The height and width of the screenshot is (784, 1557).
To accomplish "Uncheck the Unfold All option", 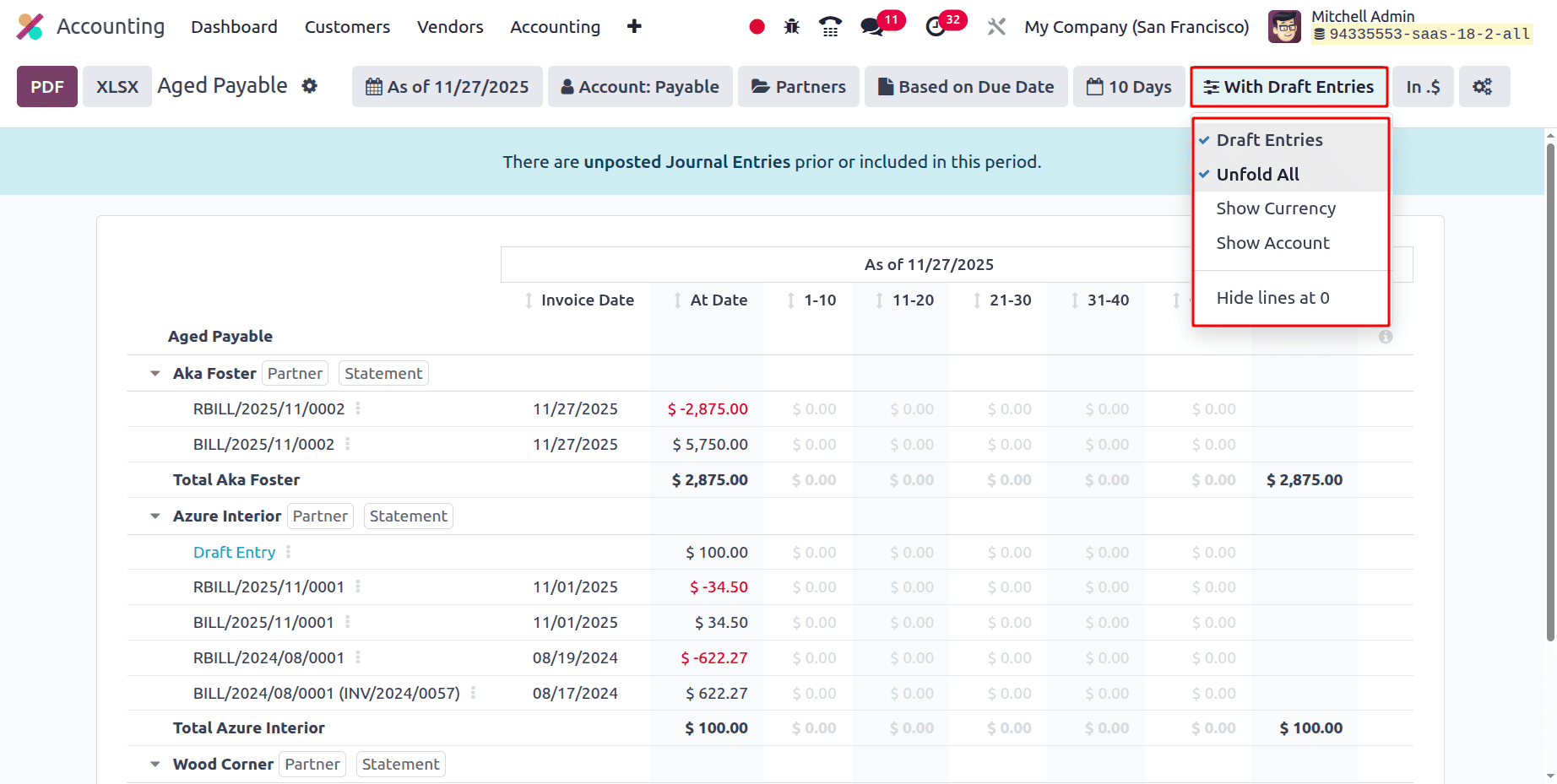I will pyautogui.click(x=1290, y=175).
